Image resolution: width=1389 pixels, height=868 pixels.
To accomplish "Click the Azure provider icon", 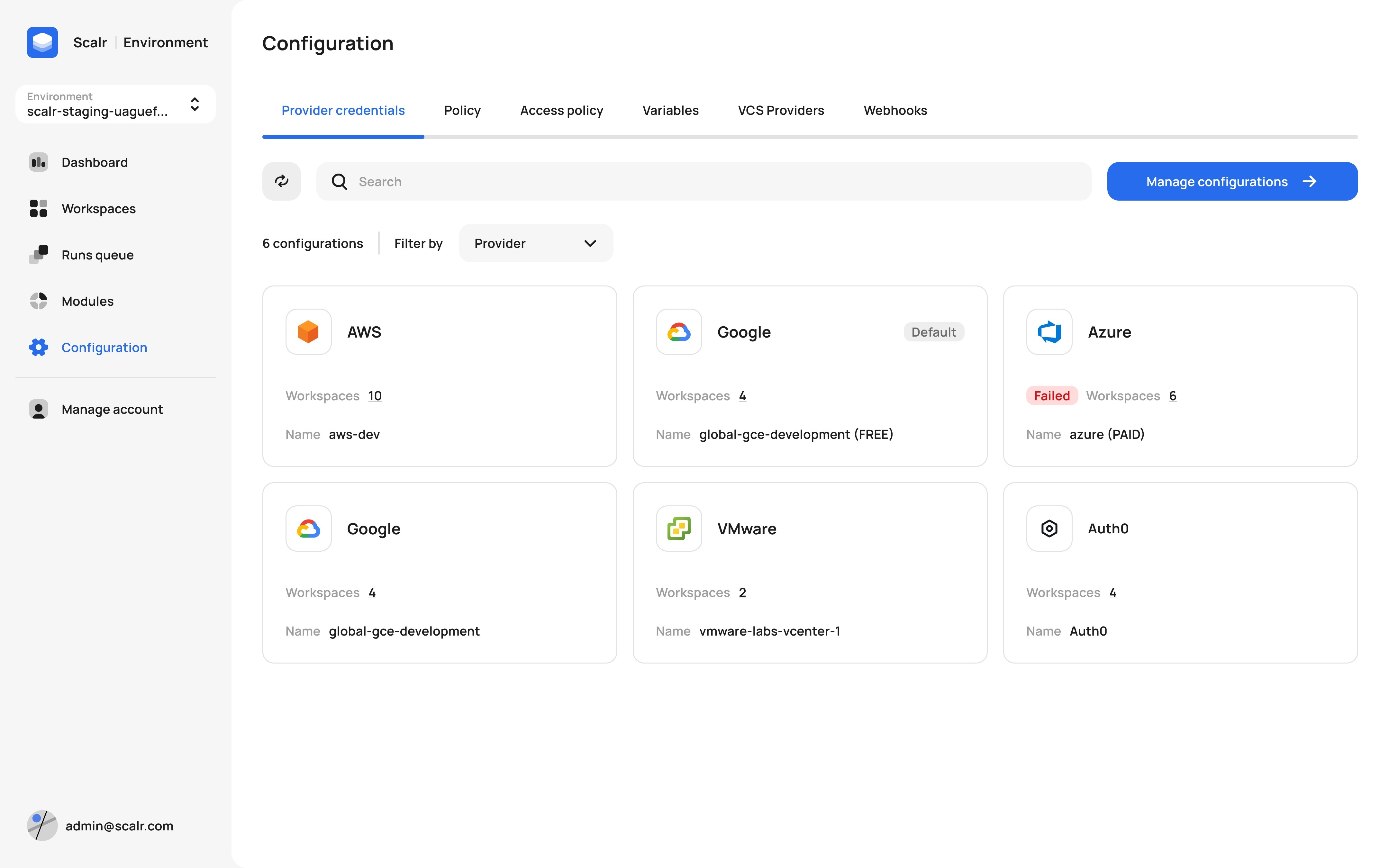I will (x=1049, y=332).
